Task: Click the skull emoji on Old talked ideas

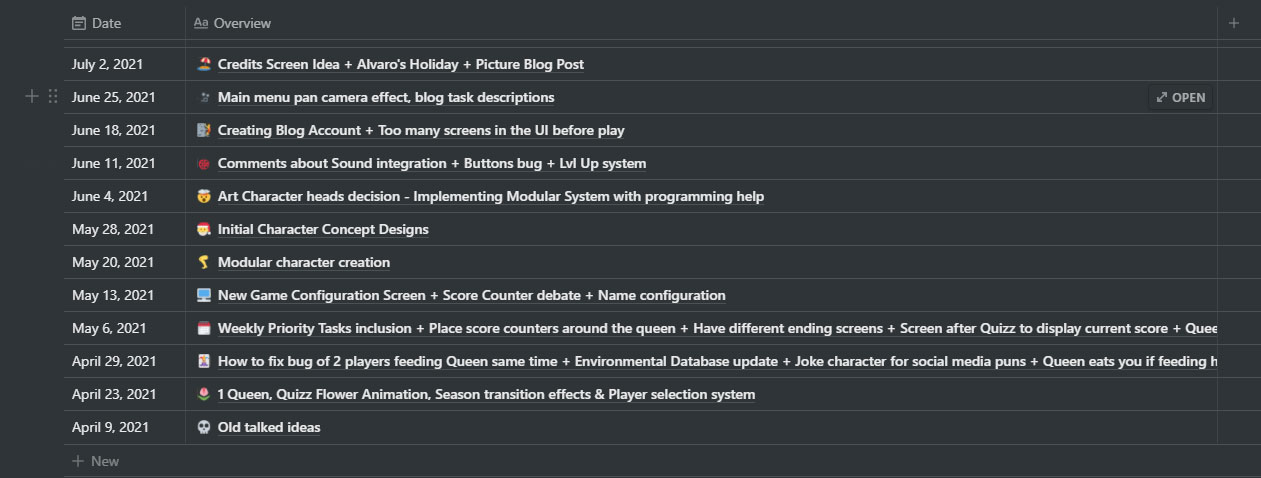Action: pyautogui.click(x=204, y=427)
